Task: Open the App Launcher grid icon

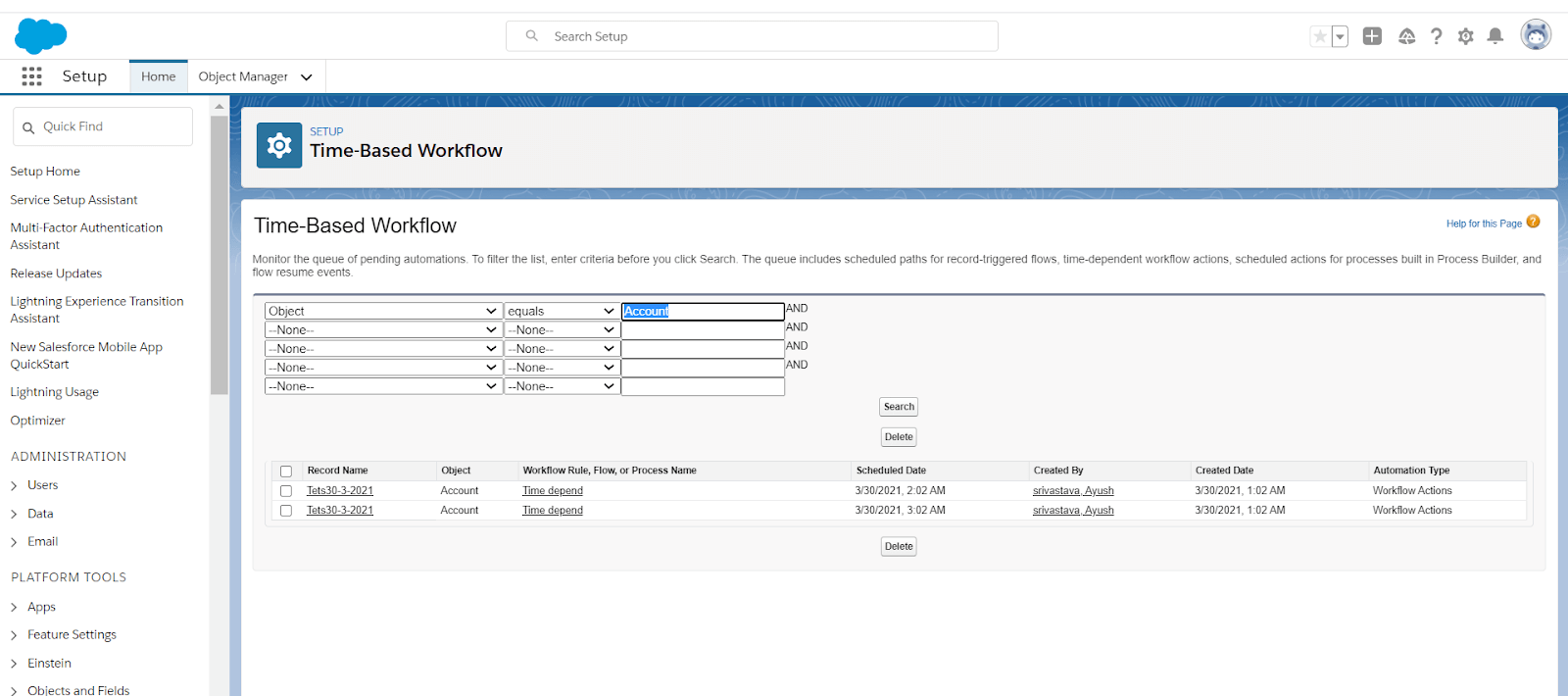Action: tap(31, 76)
